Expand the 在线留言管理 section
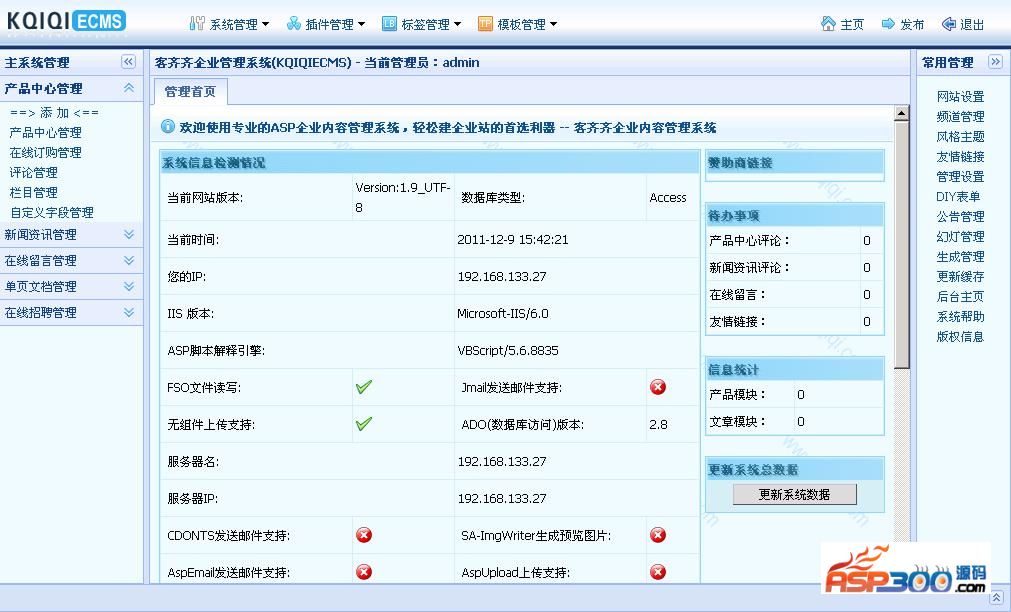 (x=129, y=260)
